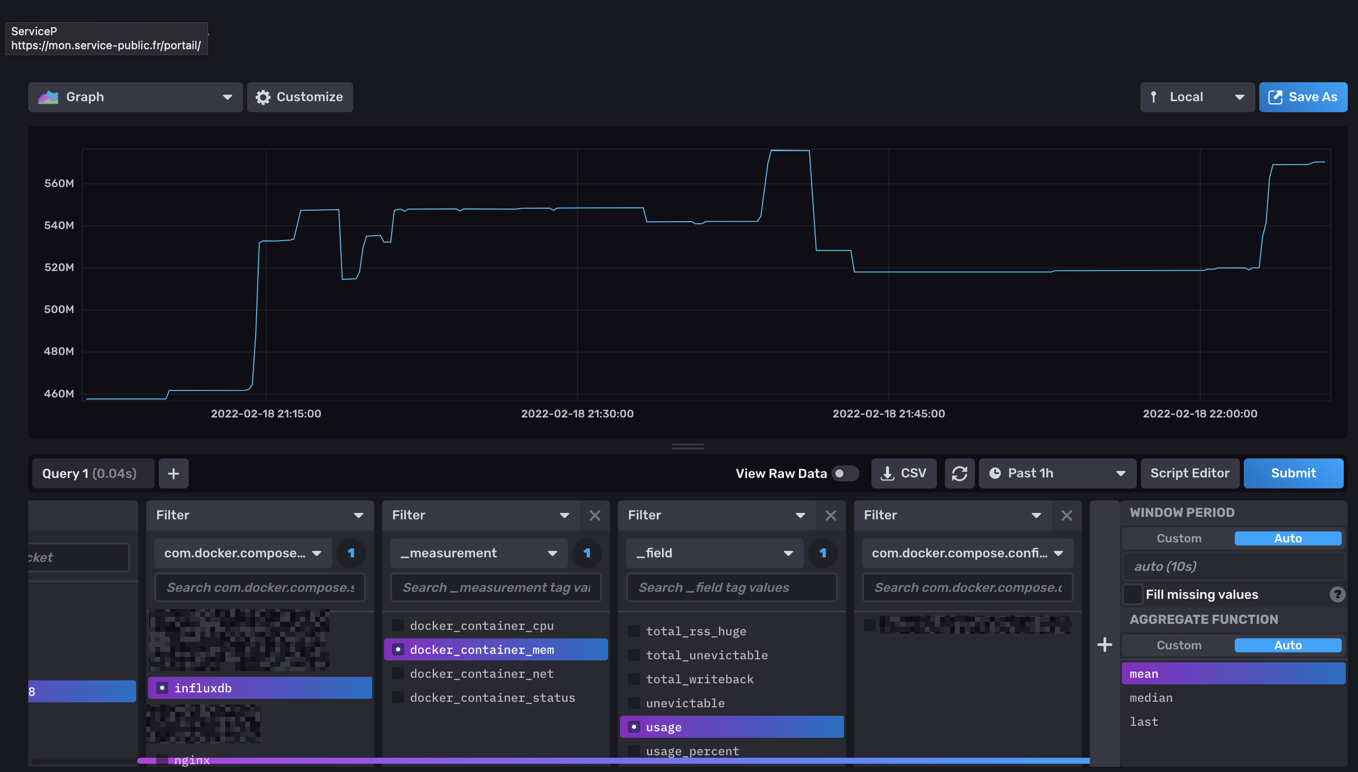The height and width of the screenshot is (772, 1358).
Task: Open the Graph visualization type dropdown
Action: [x=135, y=97]
